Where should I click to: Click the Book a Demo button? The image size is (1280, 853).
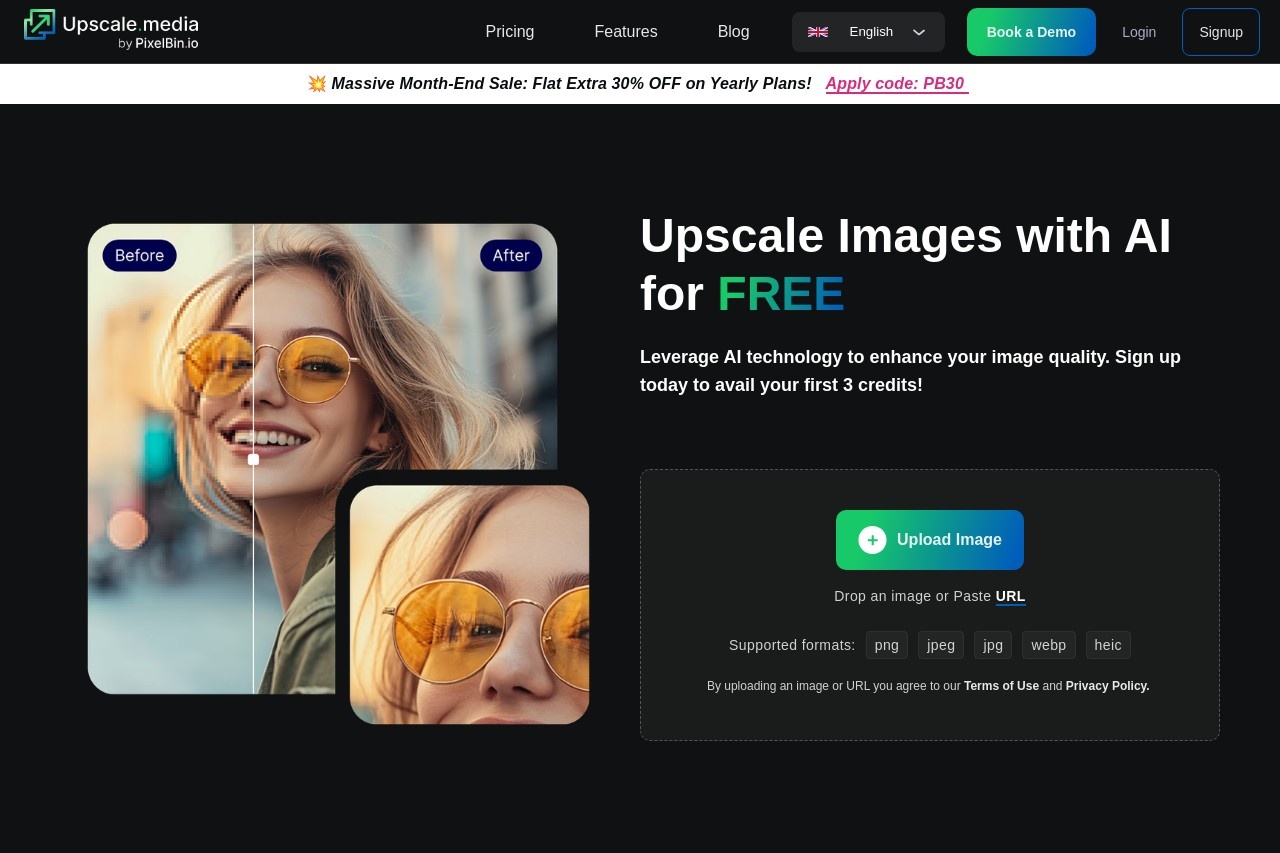pyautogui.click(x=1031, y=31)
